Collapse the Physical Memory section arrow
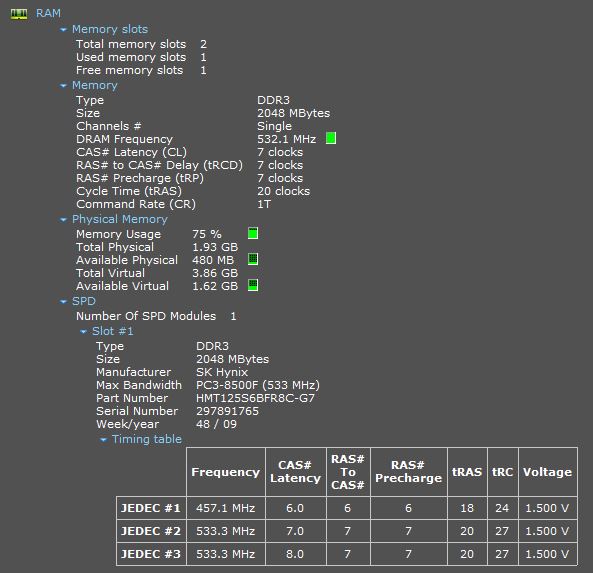The image size is (593, 573). click(63, 220)
